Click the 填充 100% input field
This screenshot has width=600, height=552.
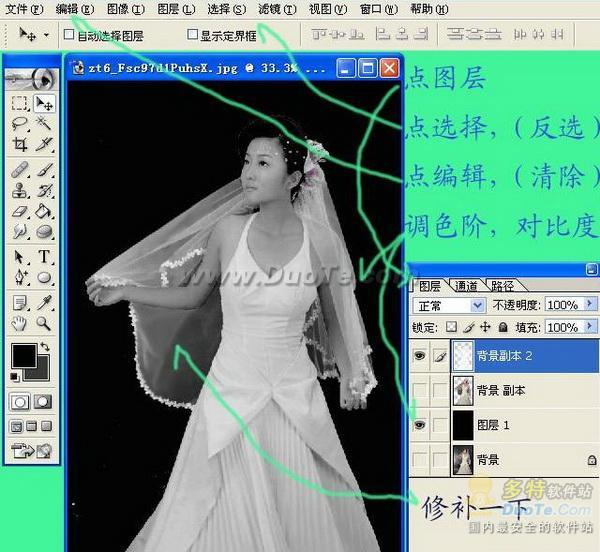(564, 327)
